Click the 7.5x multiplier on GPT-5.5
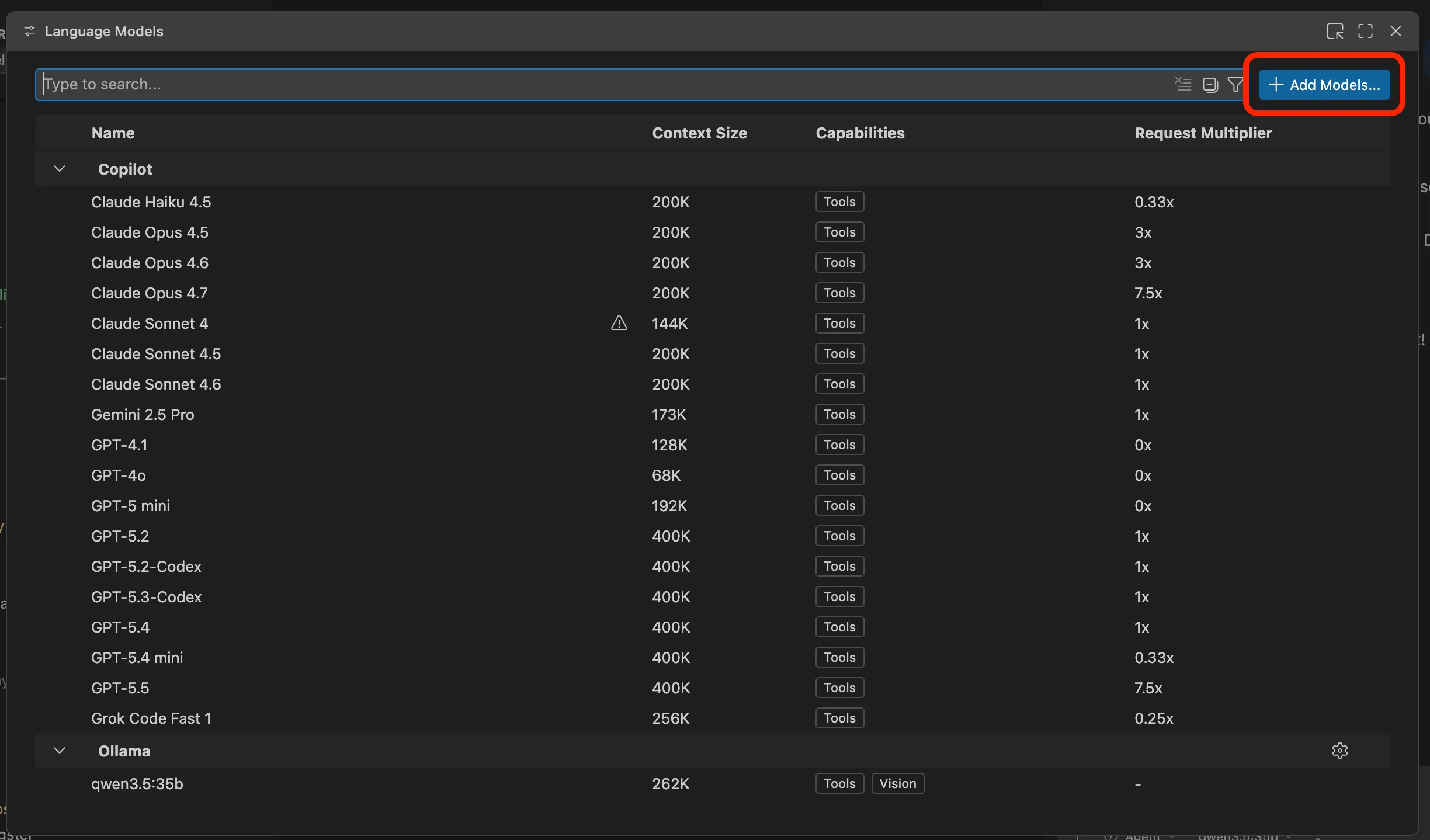1430x840 pixels. point(1148,688)
